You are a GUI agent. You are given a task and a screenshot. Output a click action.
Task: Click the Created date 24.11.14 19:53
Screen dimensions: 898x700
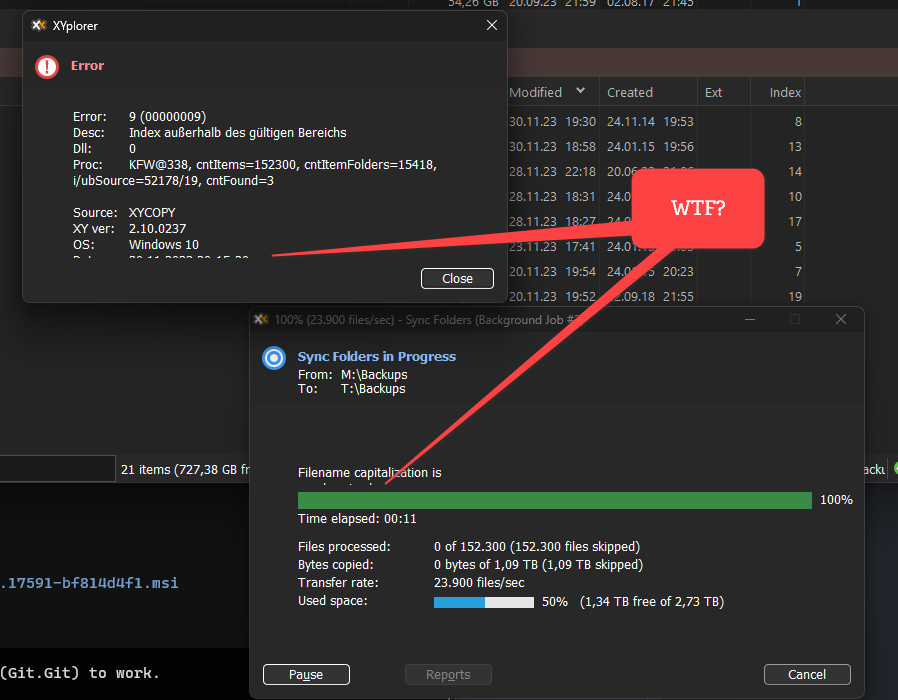coord(650,121)
